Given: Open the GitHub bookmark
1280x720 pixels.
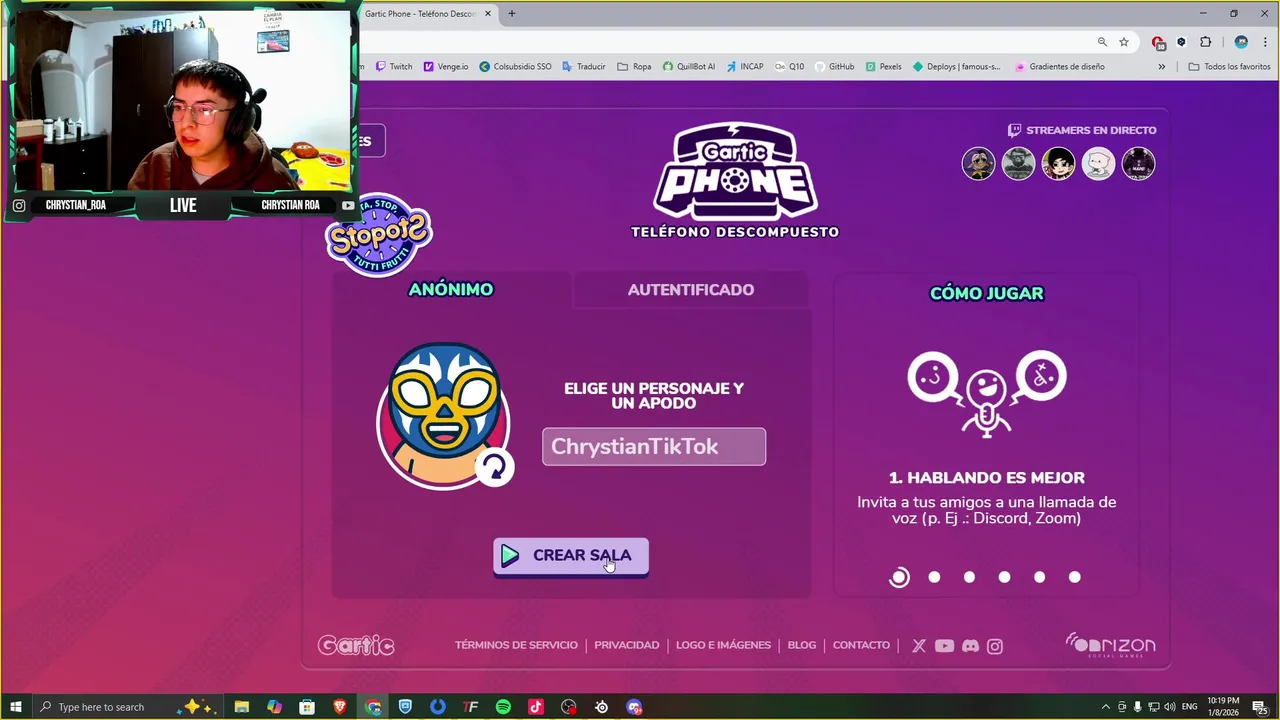Looking at the screenshot, I should point(834,67).
